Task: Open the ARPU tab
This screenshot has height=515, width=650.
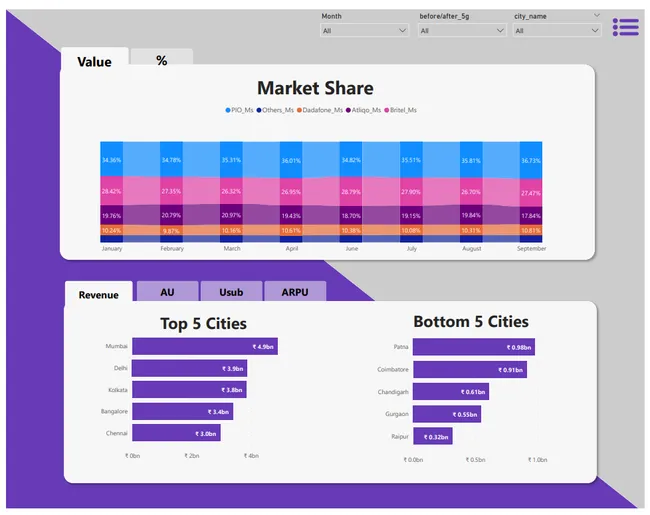Action: point(295,291)
